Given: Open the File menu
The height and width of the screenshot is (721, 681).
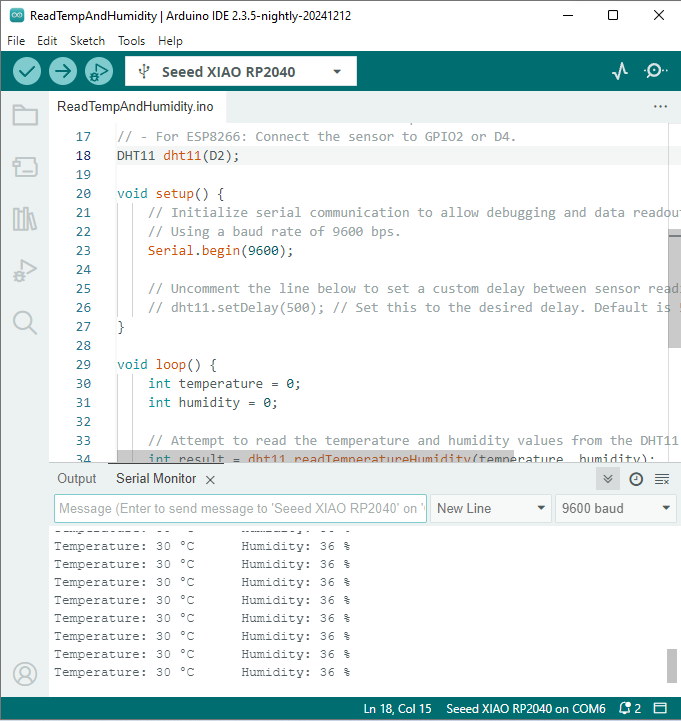Looking at the screenshot, I should [16, 41].
